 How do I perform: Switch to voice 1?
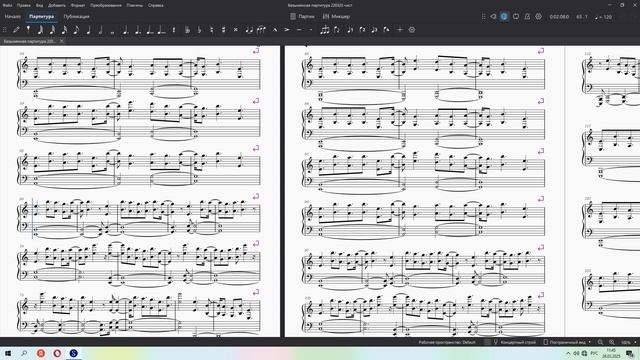click(350, 29)
